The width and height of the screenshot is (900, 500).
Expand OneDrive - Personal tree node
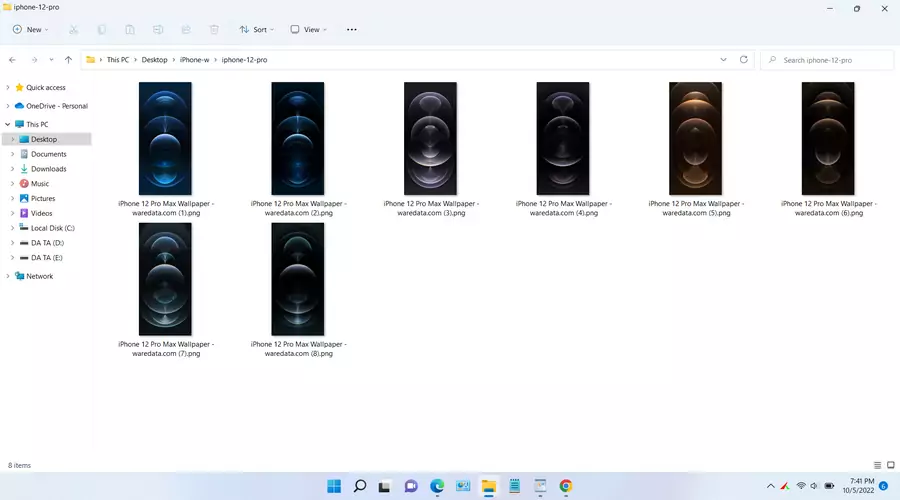coord(7,106)
